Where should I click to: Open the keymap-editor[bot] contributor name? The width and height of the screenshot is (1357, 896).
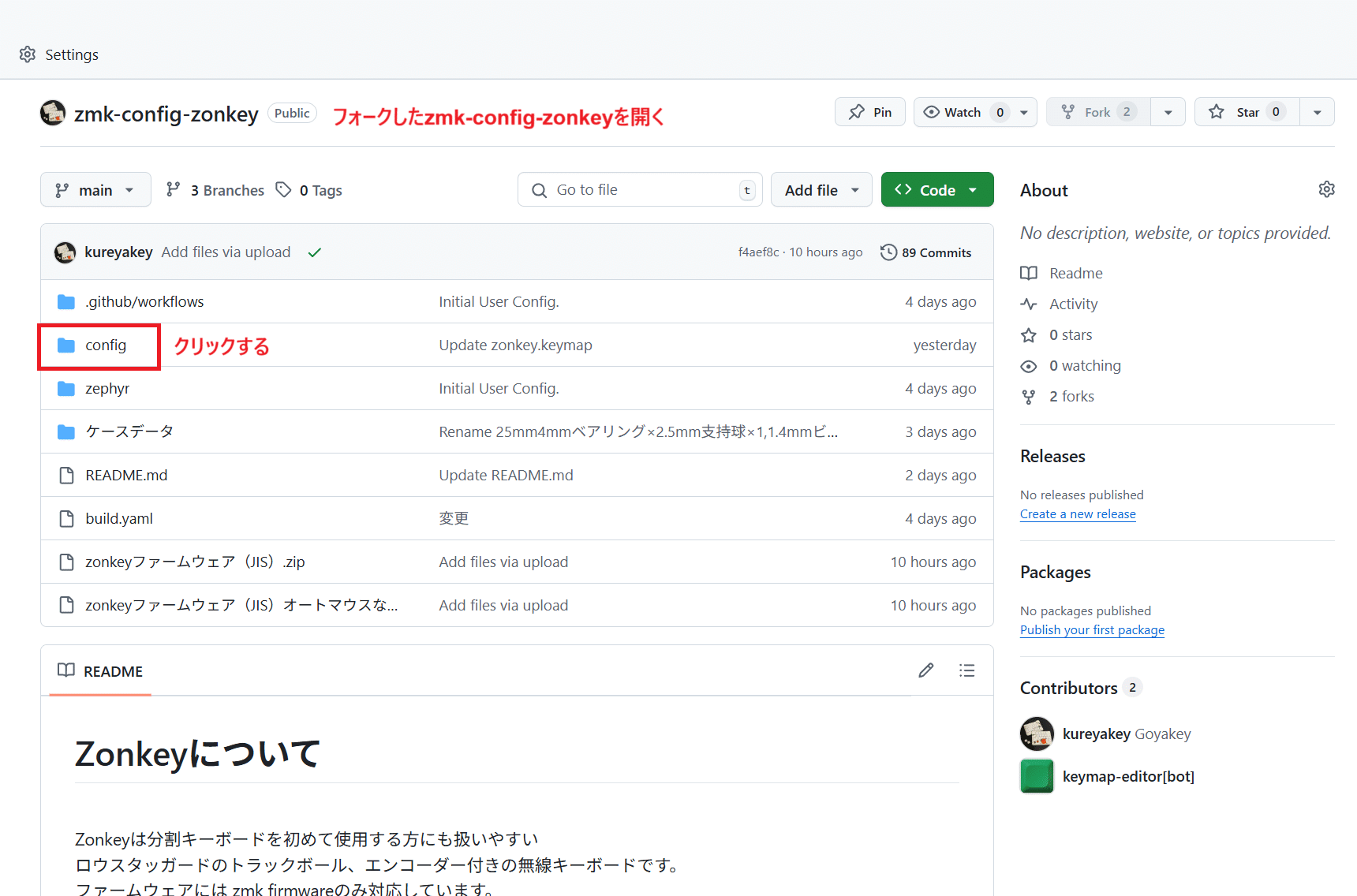tap(1128, 777)
